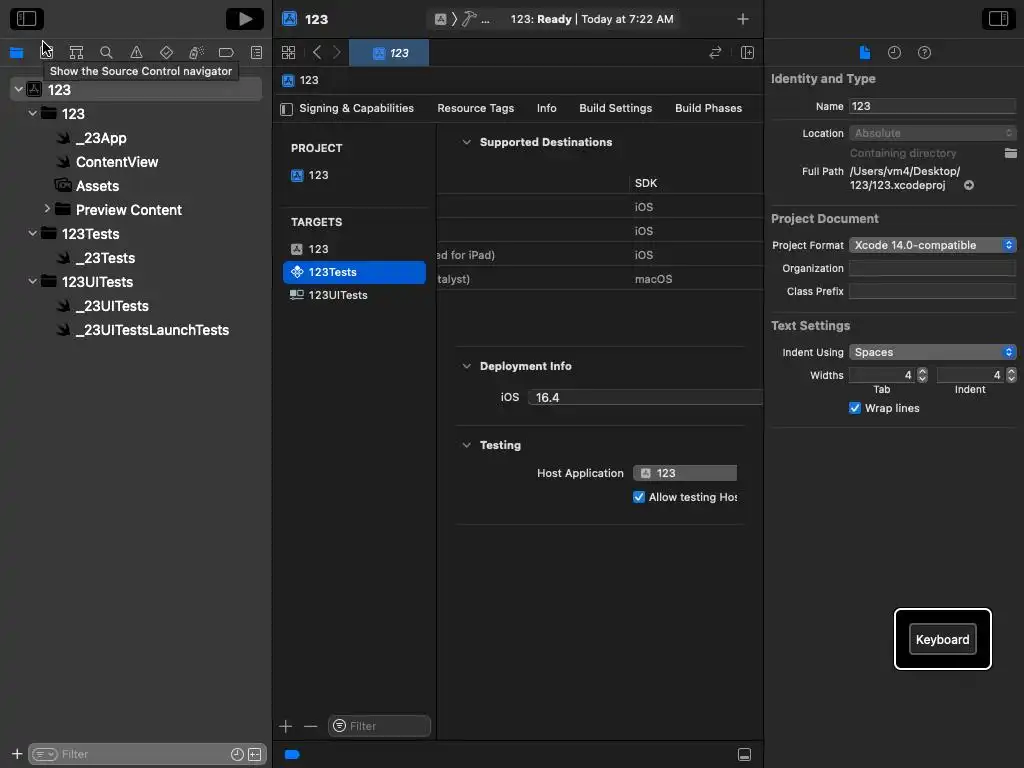Show the Source Control navigator icon
1024x768 pixels.
(46, 52)
